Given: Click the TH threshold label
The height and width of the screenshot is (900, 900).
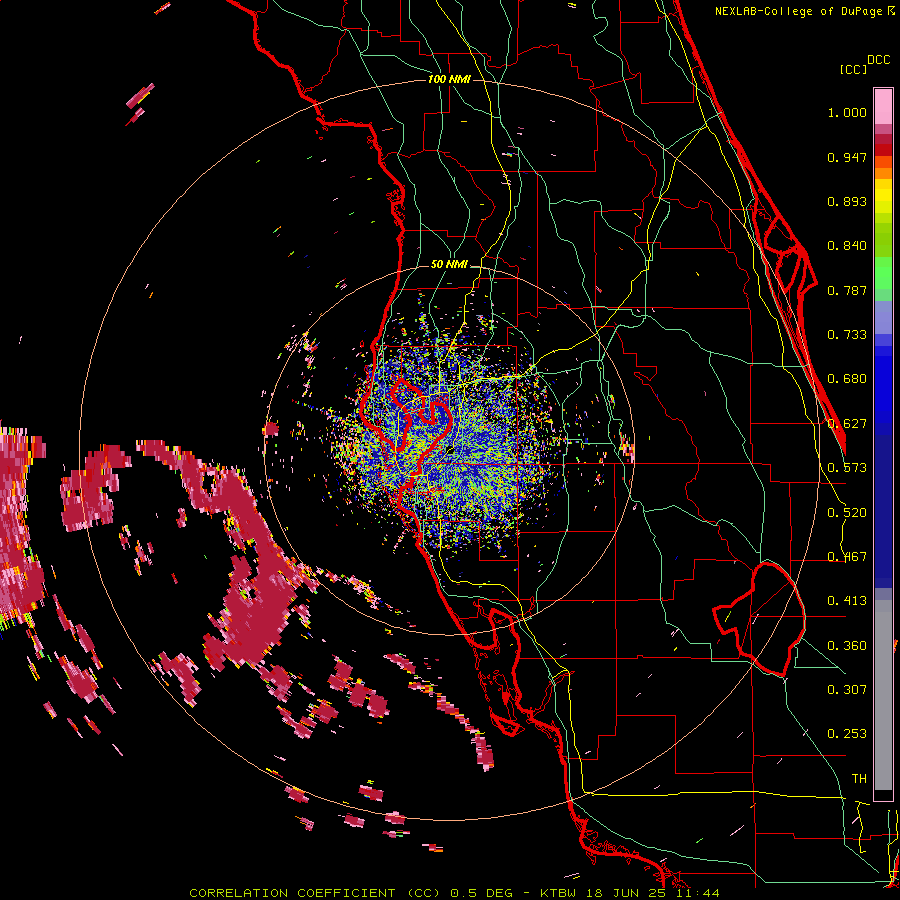Looking at the screenshot, I should (x=859, y=779).
